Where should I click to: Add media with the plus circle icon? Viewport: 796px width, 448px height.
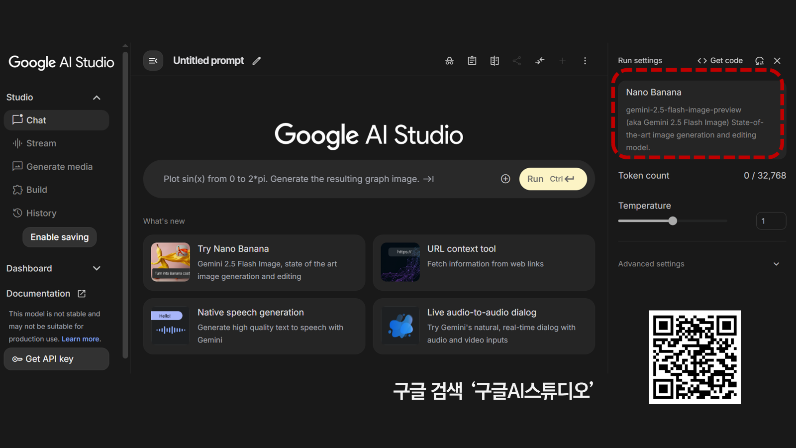coord(506,179)
